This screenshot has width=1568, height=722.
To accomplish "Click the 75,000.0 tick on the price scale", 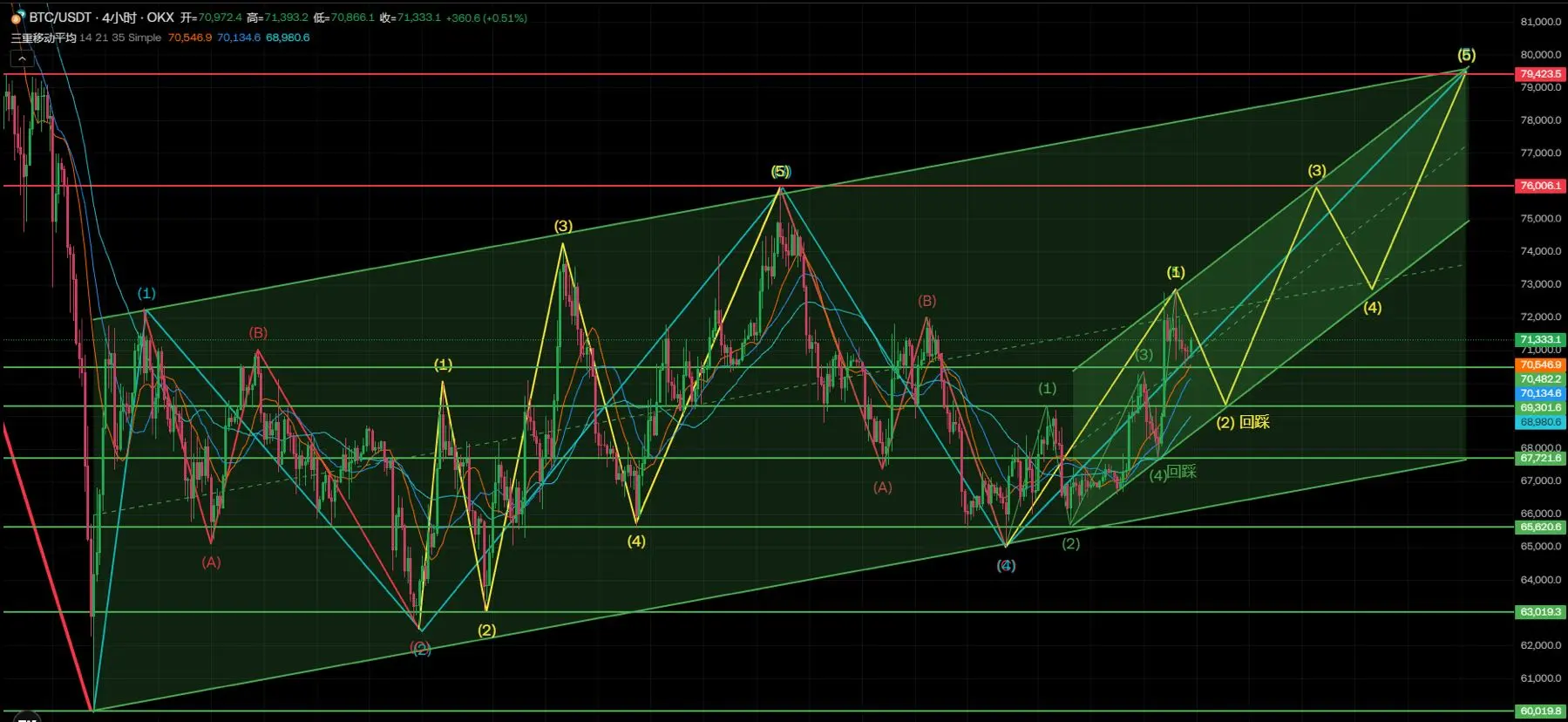I will click(1541, 218).
